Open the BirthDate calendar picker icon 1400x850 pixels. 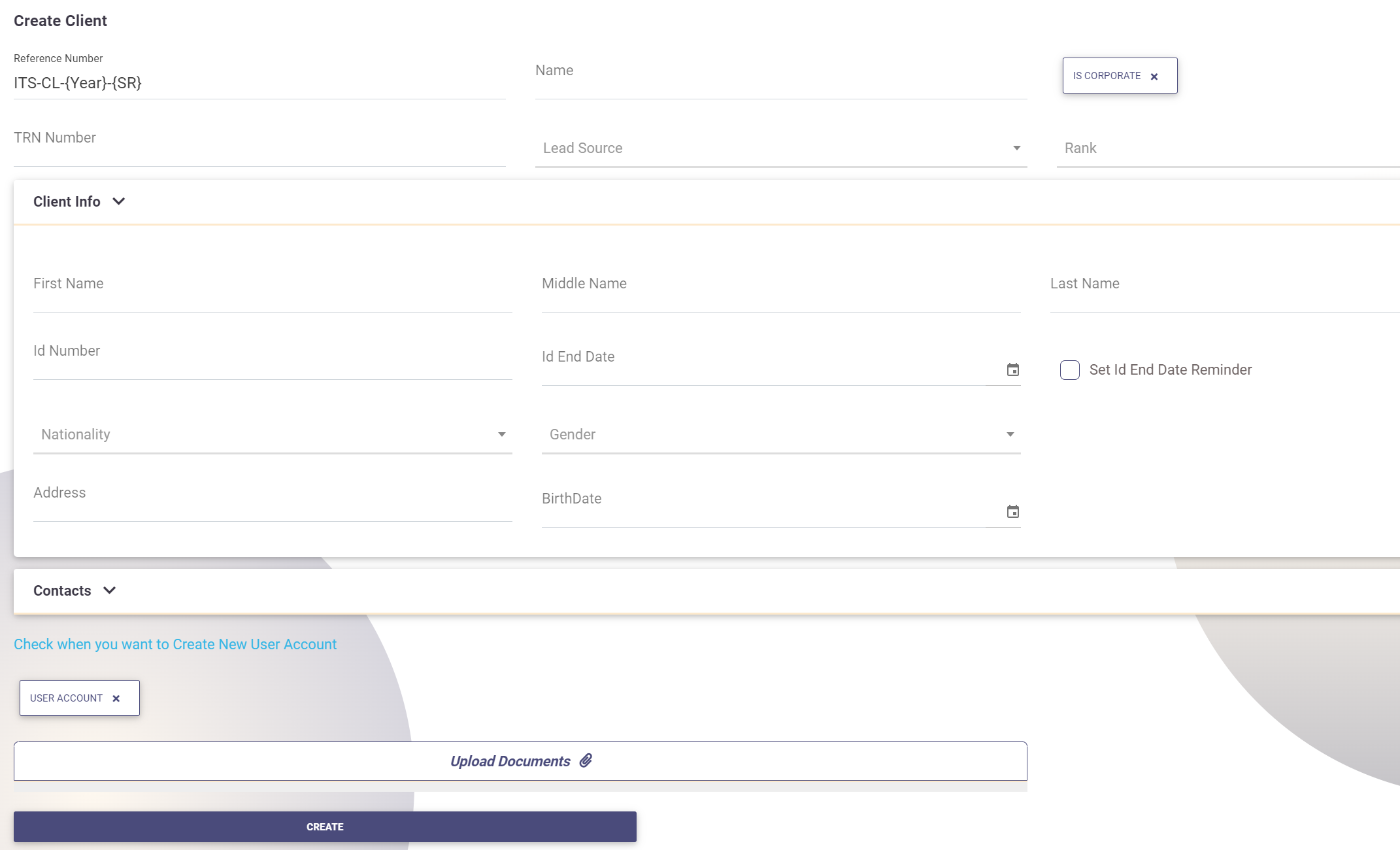[x=1012, y=512]
